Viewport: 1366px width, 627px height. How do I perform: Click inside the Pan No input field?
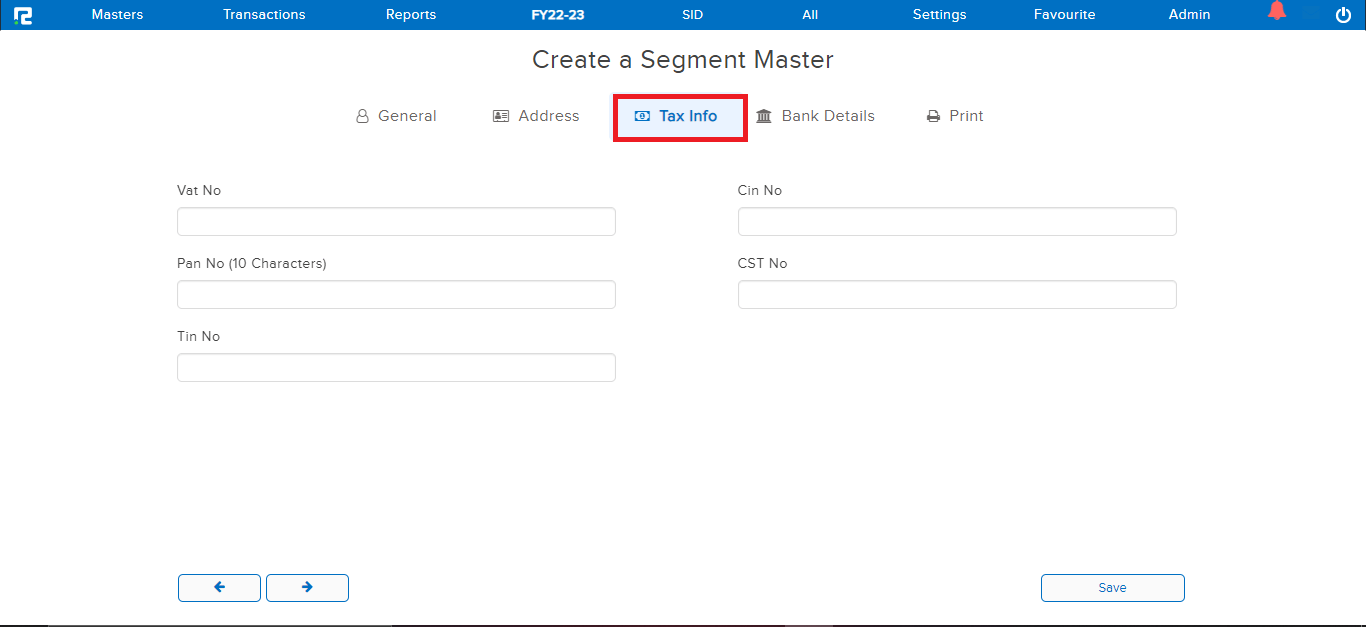396,294
